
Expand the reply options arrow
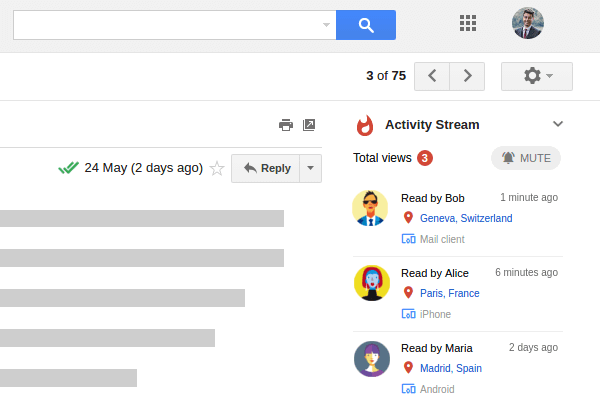click(310, 168)
